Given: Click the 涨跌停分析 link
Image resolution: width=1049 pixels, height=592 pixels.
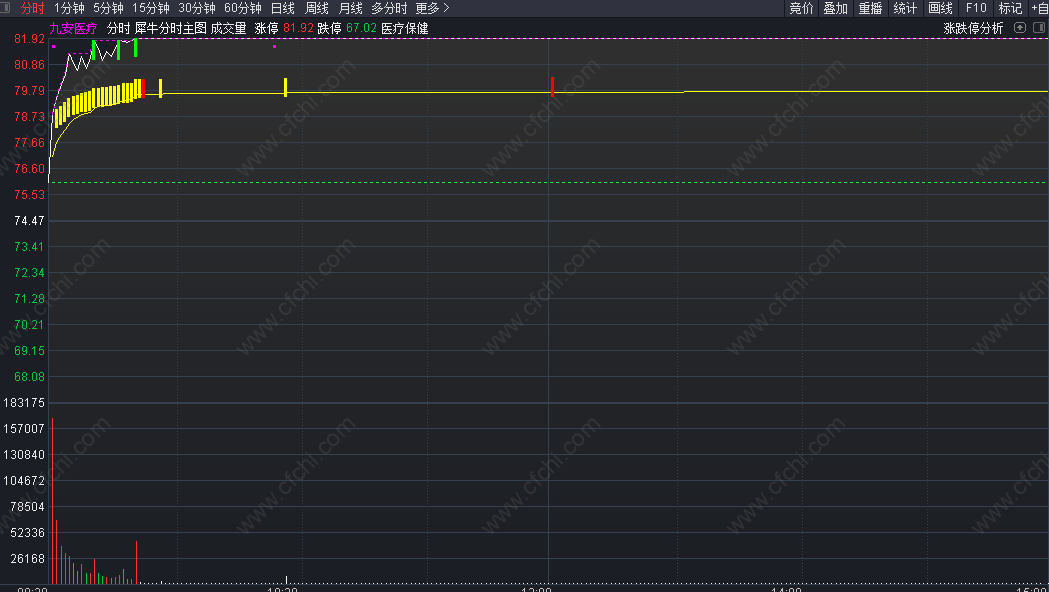Looking at the screenshot, I should 973,28.
